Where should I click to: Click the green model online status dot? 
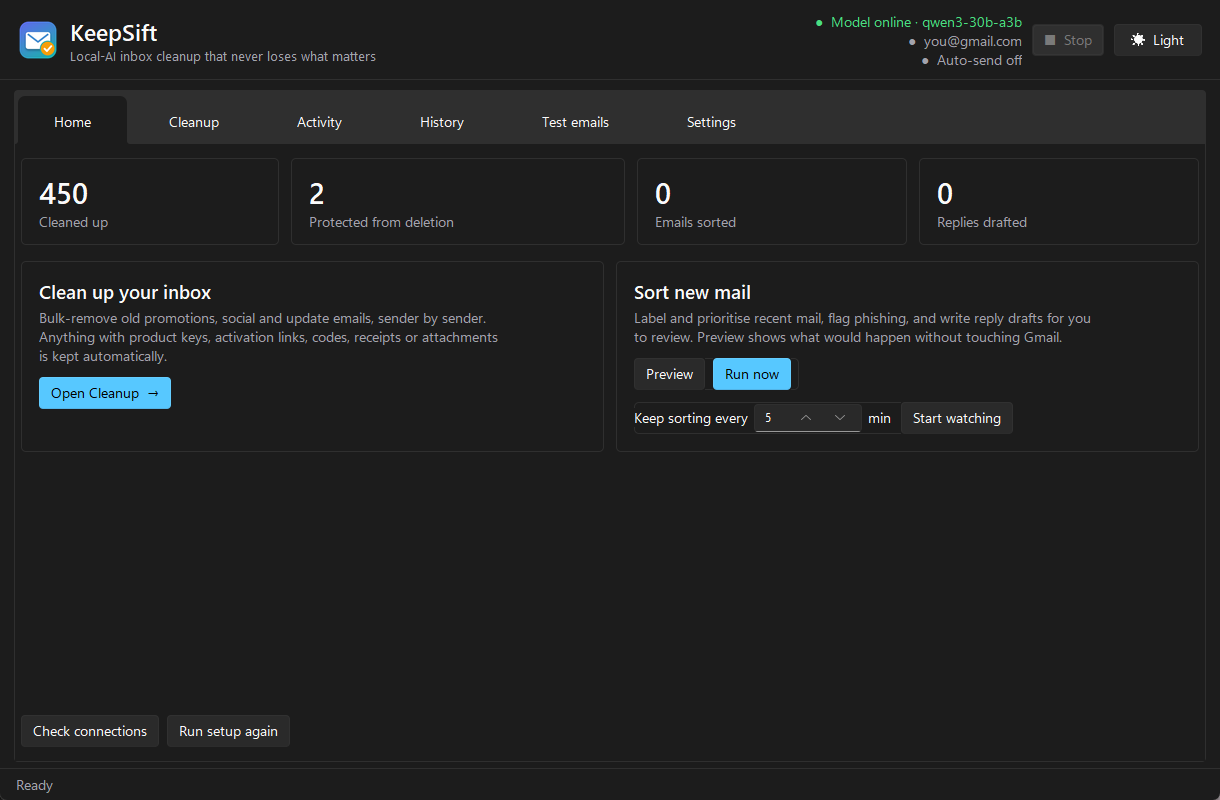[x=819, y=22]
